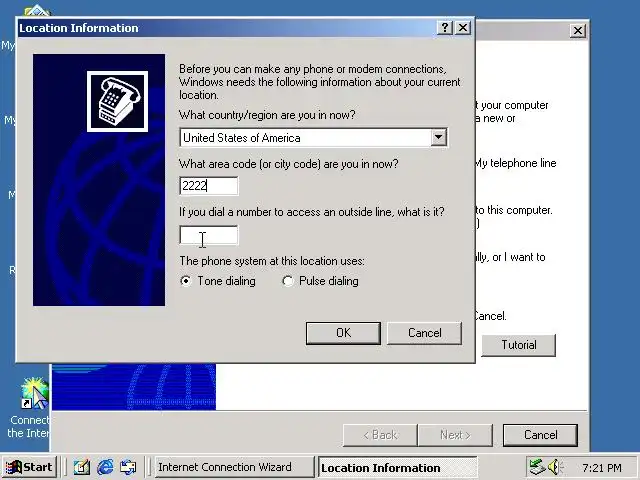640x480 pixels.
Task: Click 'What area code (or city code)' label
Action: pyautogui.click(x=289, y=164)
